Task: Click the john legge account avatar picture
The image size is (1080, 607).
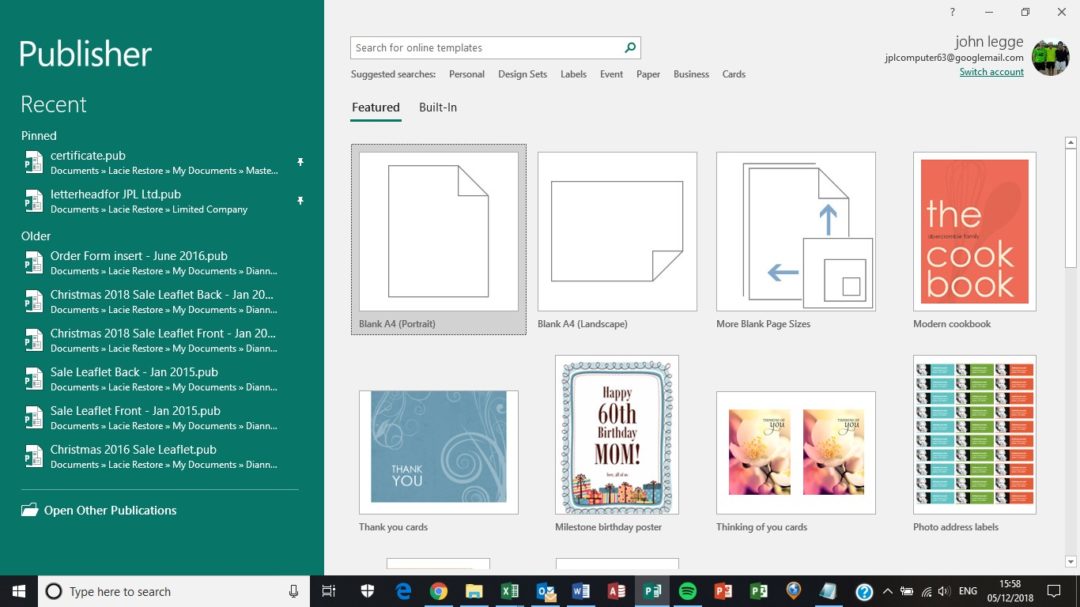Action: click(1051, 57)
